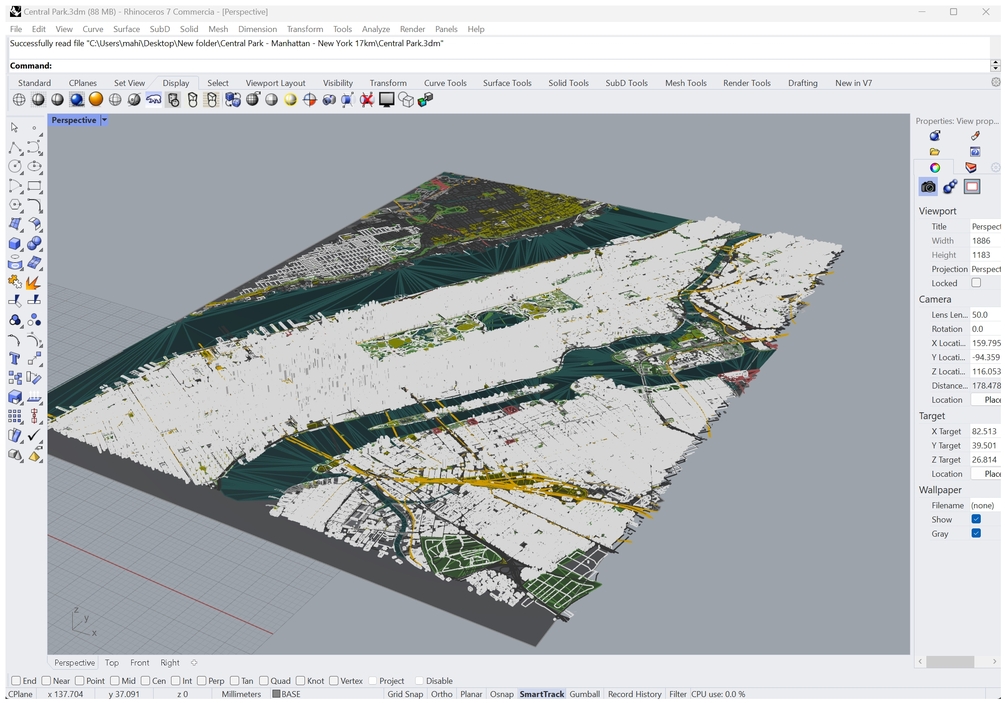1005x703 pixels.
Task: Enable the Locked viewport checkbox
Action: coord(976,283)
